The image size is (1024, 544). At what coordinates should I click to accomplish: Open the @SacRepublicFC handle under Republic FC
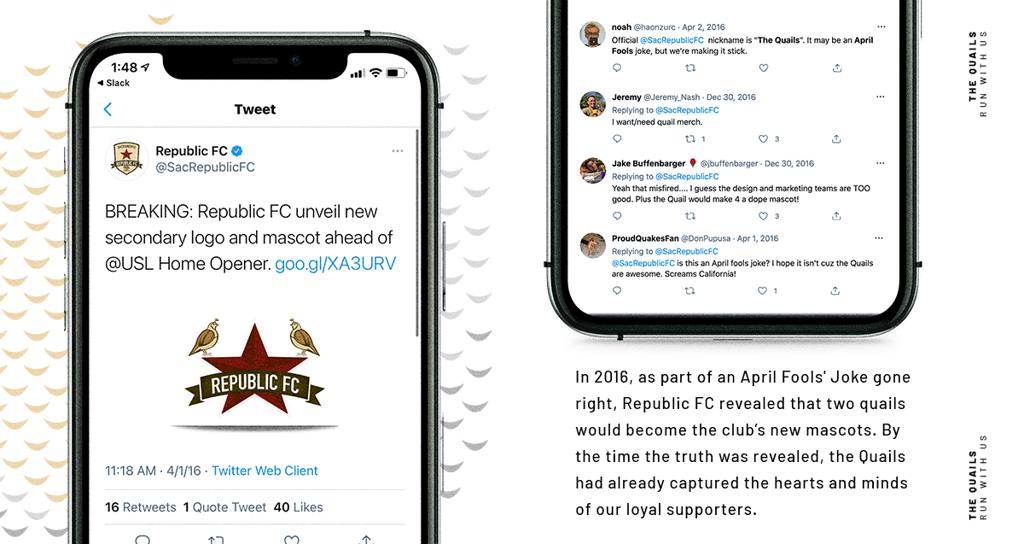204,167
